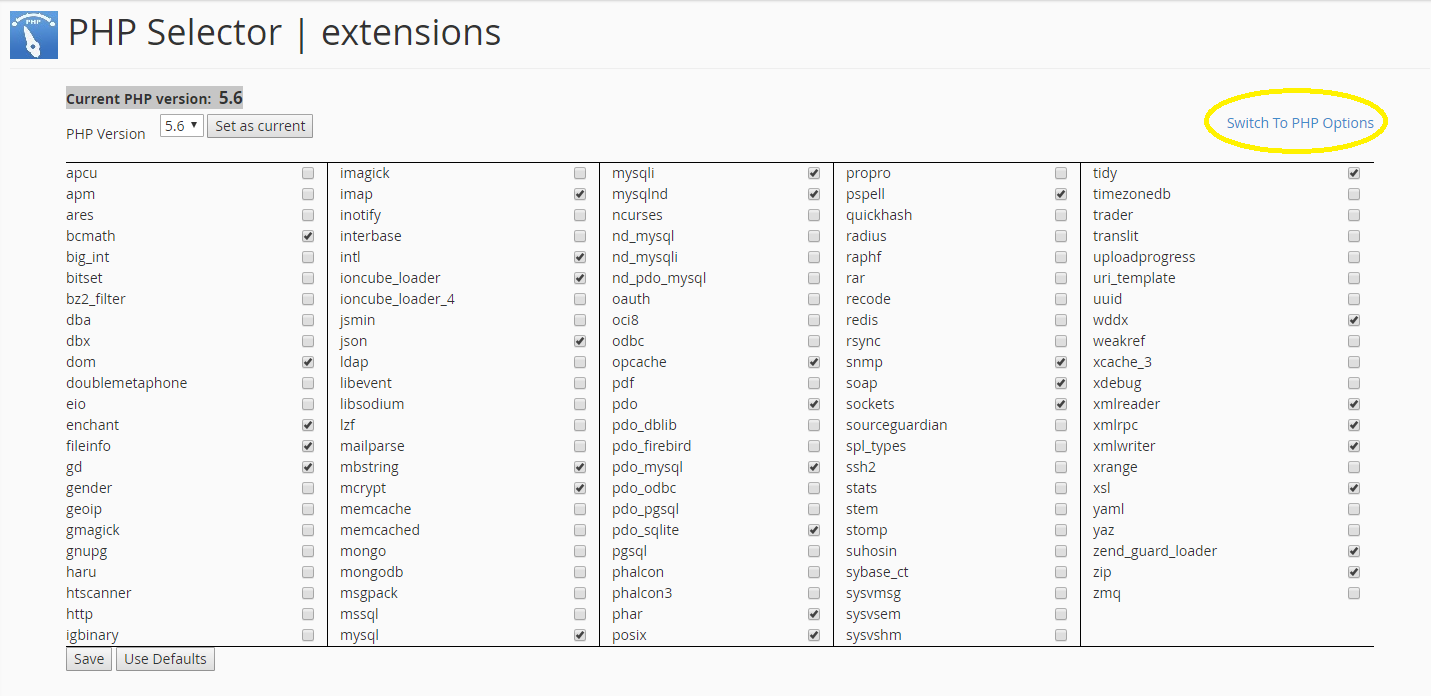Viewport: 1431px width, 696px height.
Task: Open the PHP Version dropdown
Action: [182, 126]
